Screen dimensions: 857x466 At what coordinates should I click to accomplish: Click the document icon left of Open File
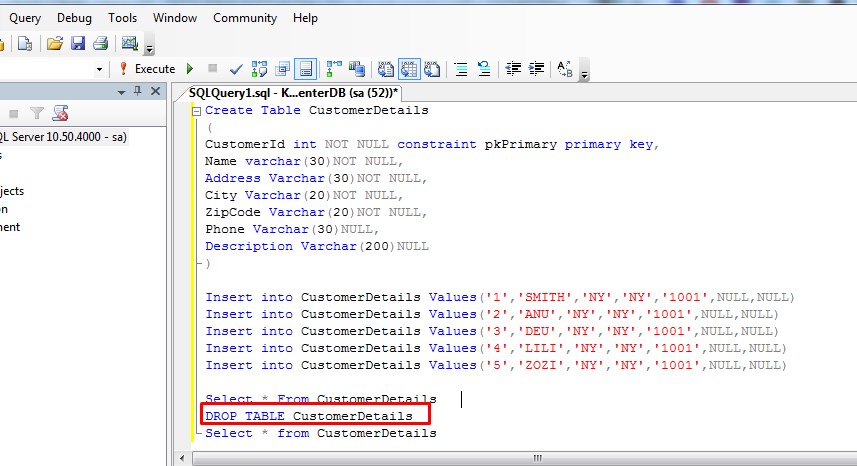point(25,43)
